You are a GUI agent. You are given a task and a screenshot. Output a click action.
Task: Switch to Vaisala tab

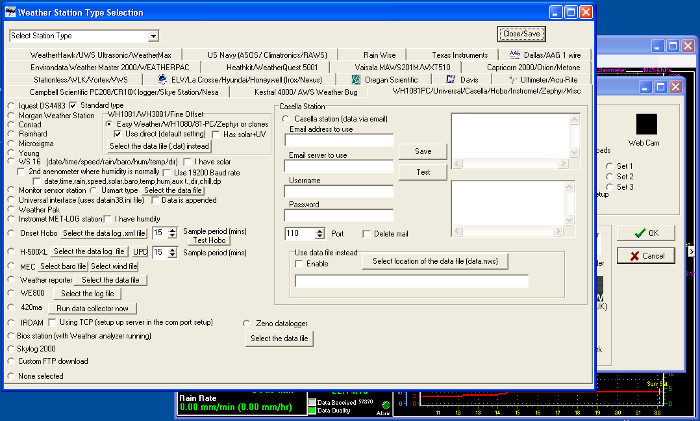point(402,67)
